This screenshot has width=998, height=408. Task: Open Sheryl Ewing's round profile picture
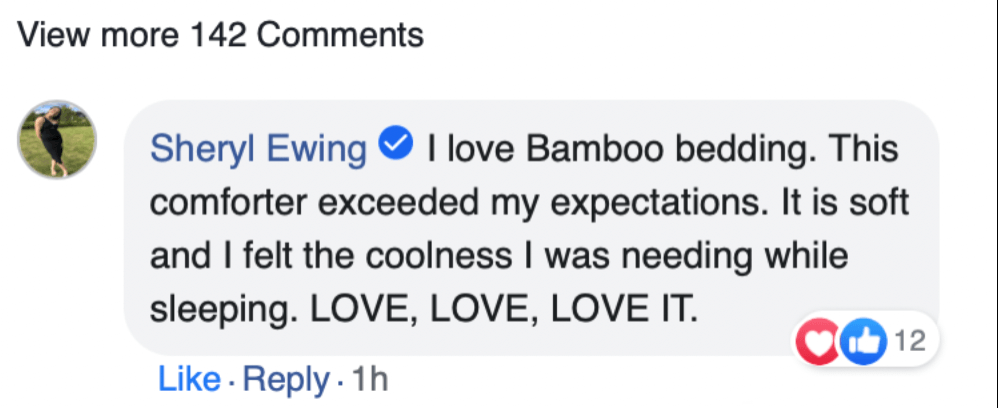coord(58,139)
